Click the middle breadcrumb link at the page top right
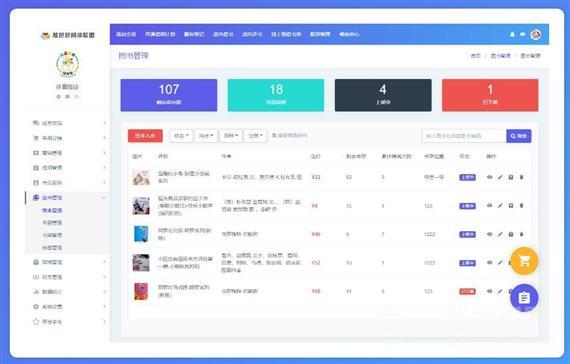Viewport: 570px width, 364px height. (500, 56)
